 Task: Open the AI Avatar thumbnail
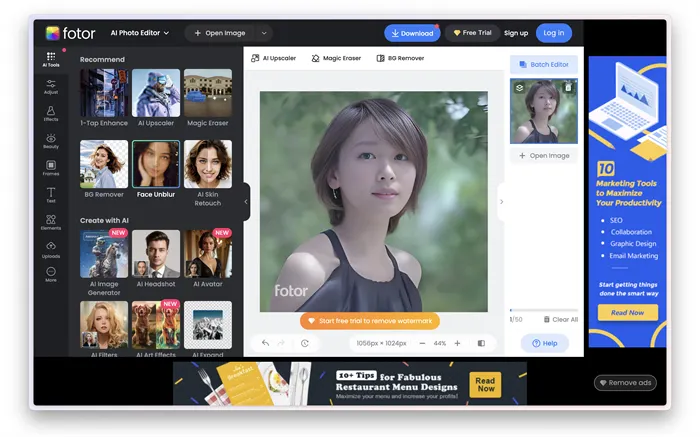tap(208, 254)
